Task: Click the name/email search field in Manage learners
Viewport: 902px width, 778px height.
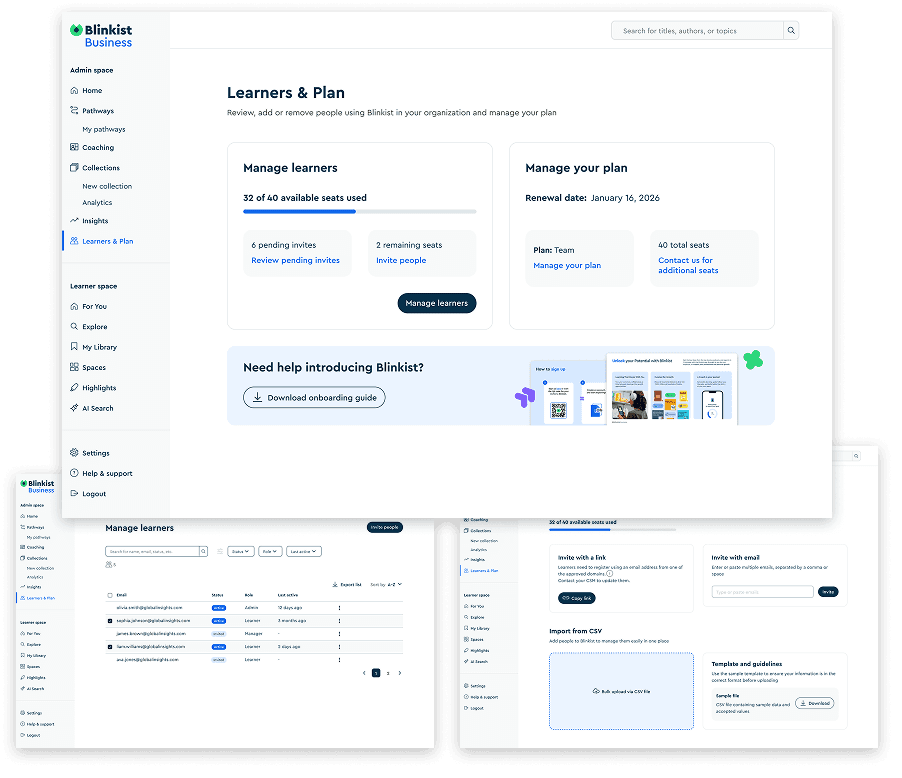Action: tap(152, 551)
